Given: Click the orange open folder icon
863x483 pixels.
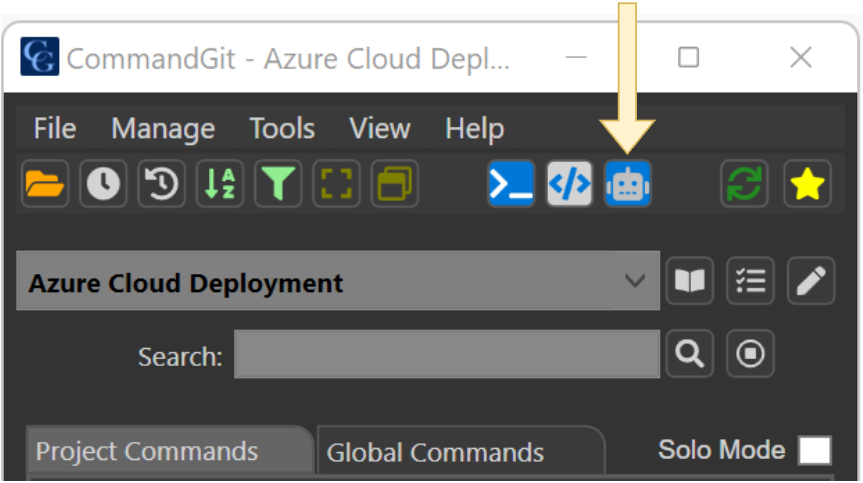Looking at the screenshot, I should pos(44,184).
